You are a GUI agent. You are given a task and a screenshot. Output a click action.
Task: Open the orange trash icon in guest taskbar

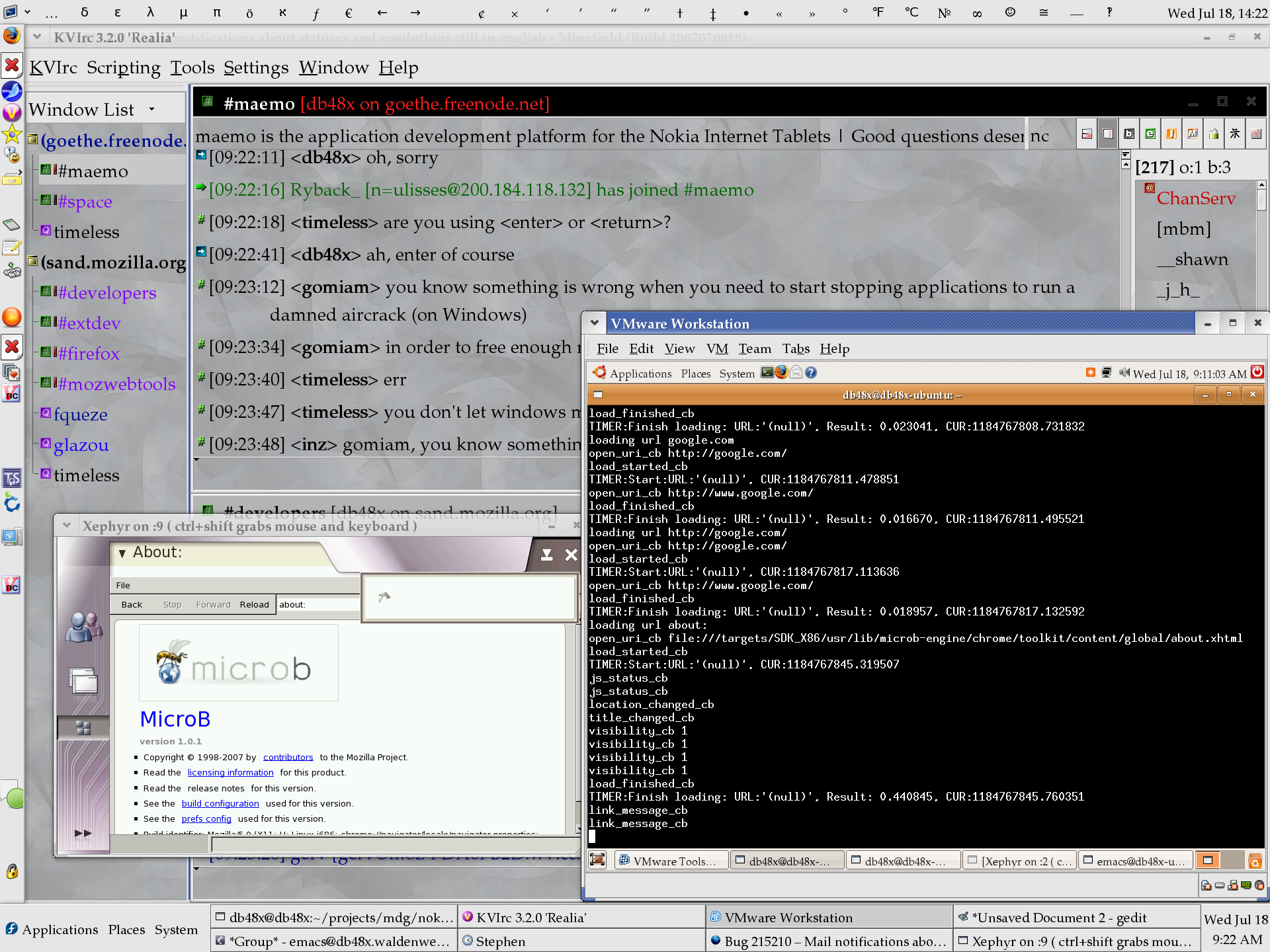1254,861
